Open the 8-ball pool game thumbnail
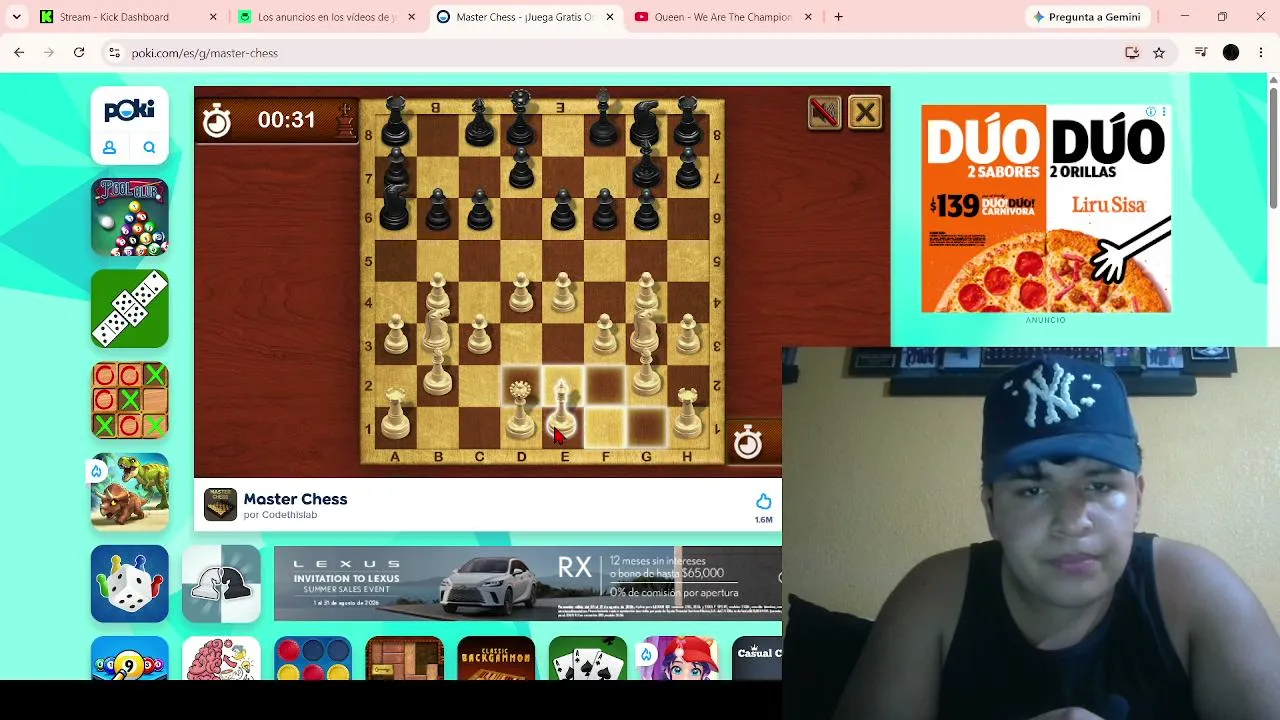1280x720 pixels. pyautogui.click(x=130, y=217)
